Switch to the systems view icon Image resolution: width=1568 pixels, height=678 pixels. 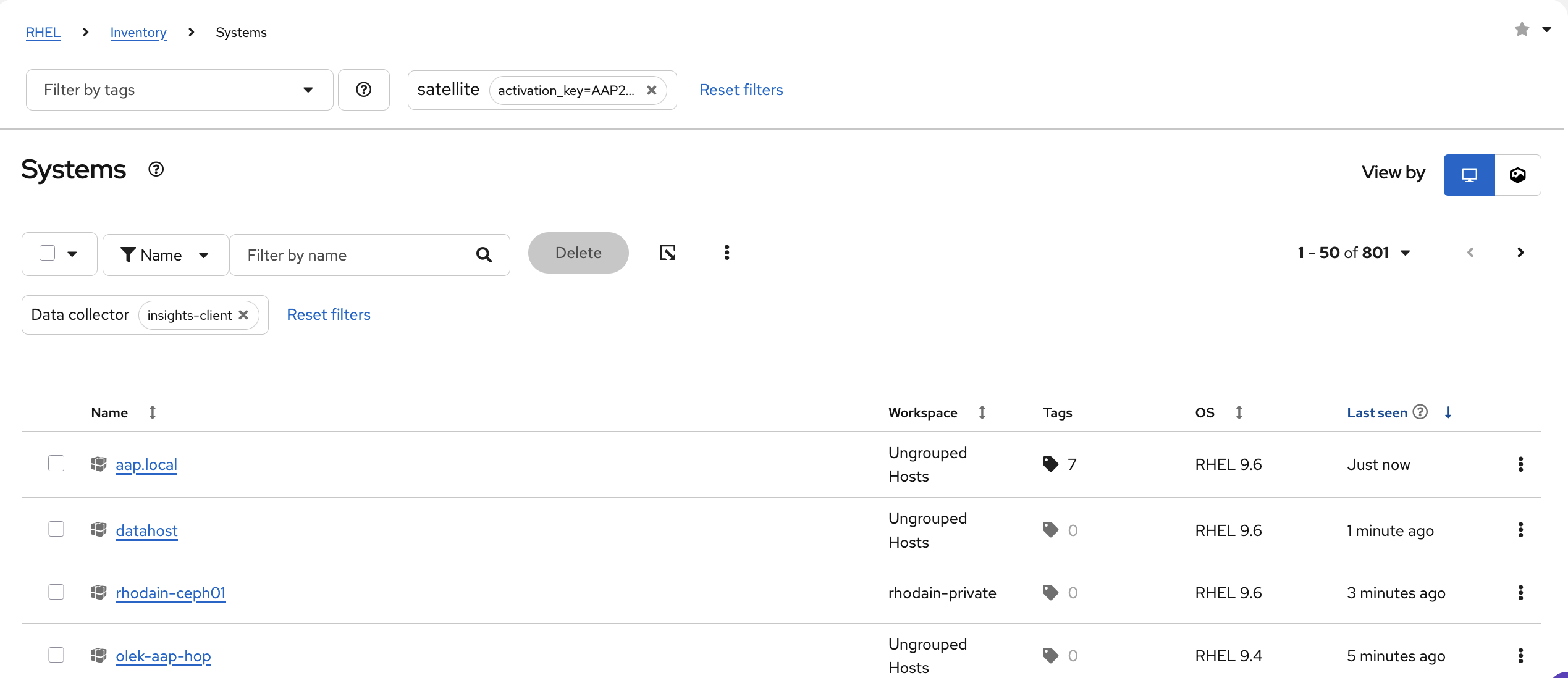[x=1469, y=175]
